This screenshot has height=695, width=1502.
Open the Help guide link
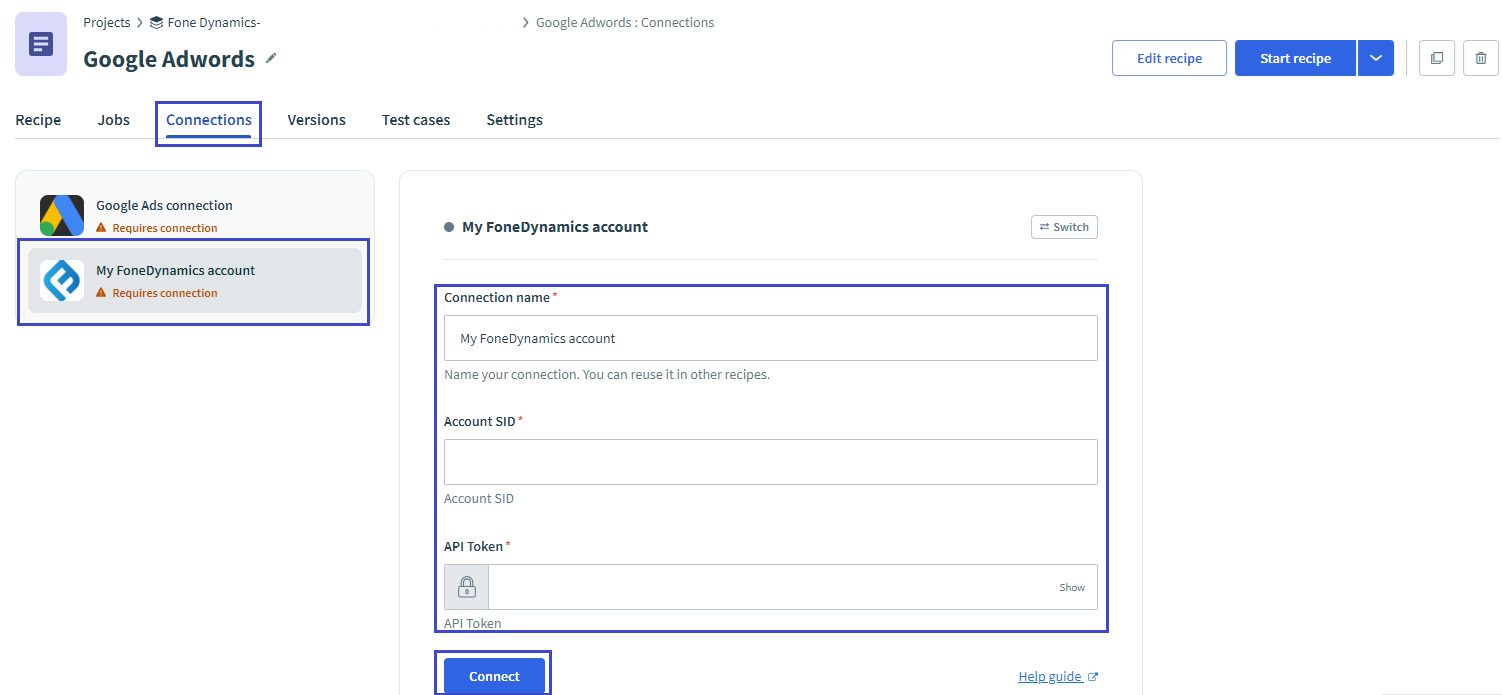tap(1058, 677)
